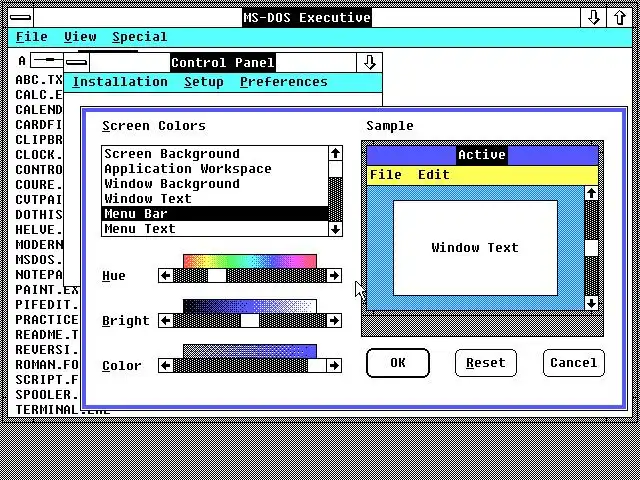Click the Sample window scrollbar thumb

[591, 248]
